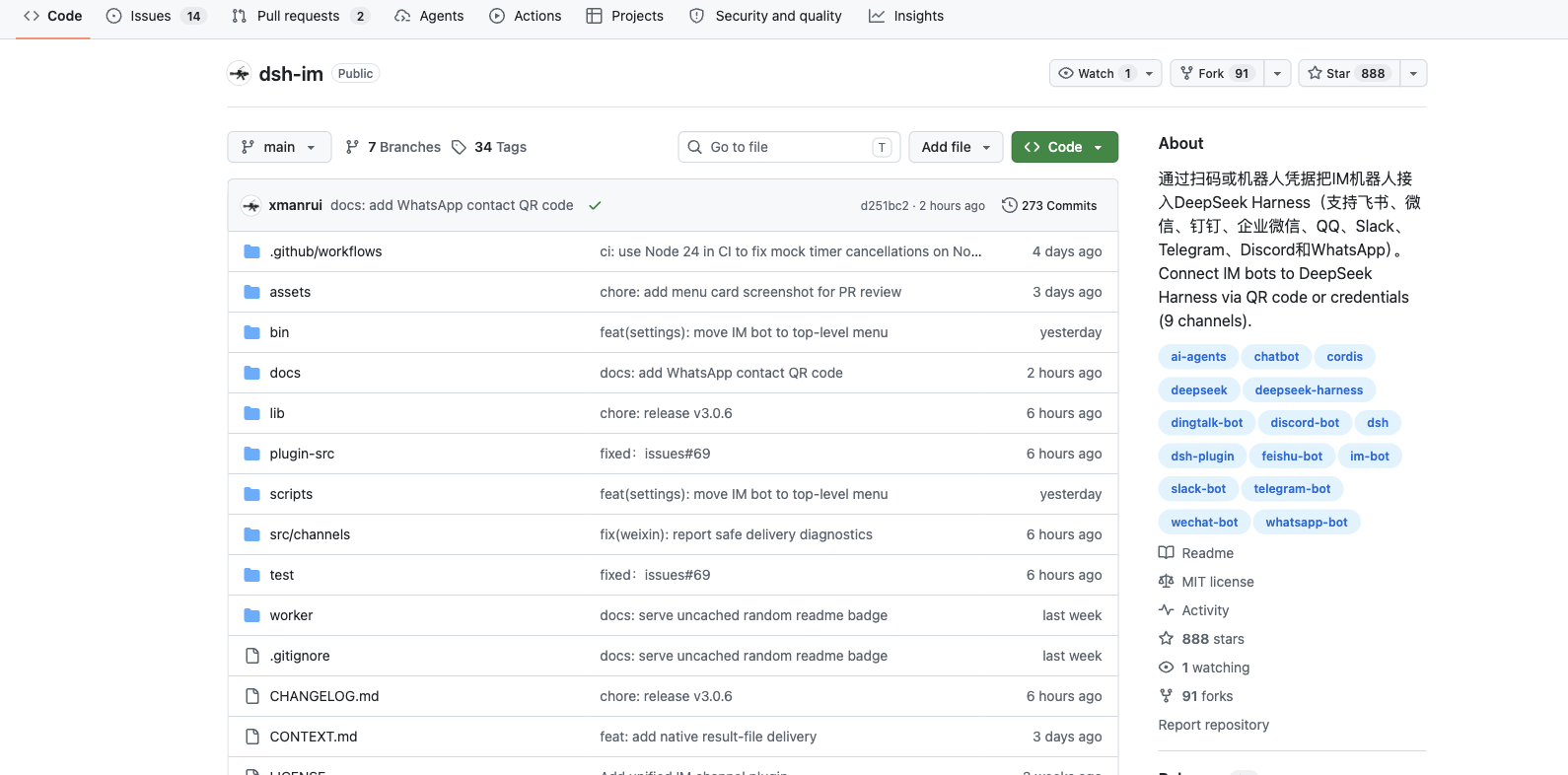Click the lib folder icon
The height and width of the screenshot is (775, 1568).
(x=251, y=413)
